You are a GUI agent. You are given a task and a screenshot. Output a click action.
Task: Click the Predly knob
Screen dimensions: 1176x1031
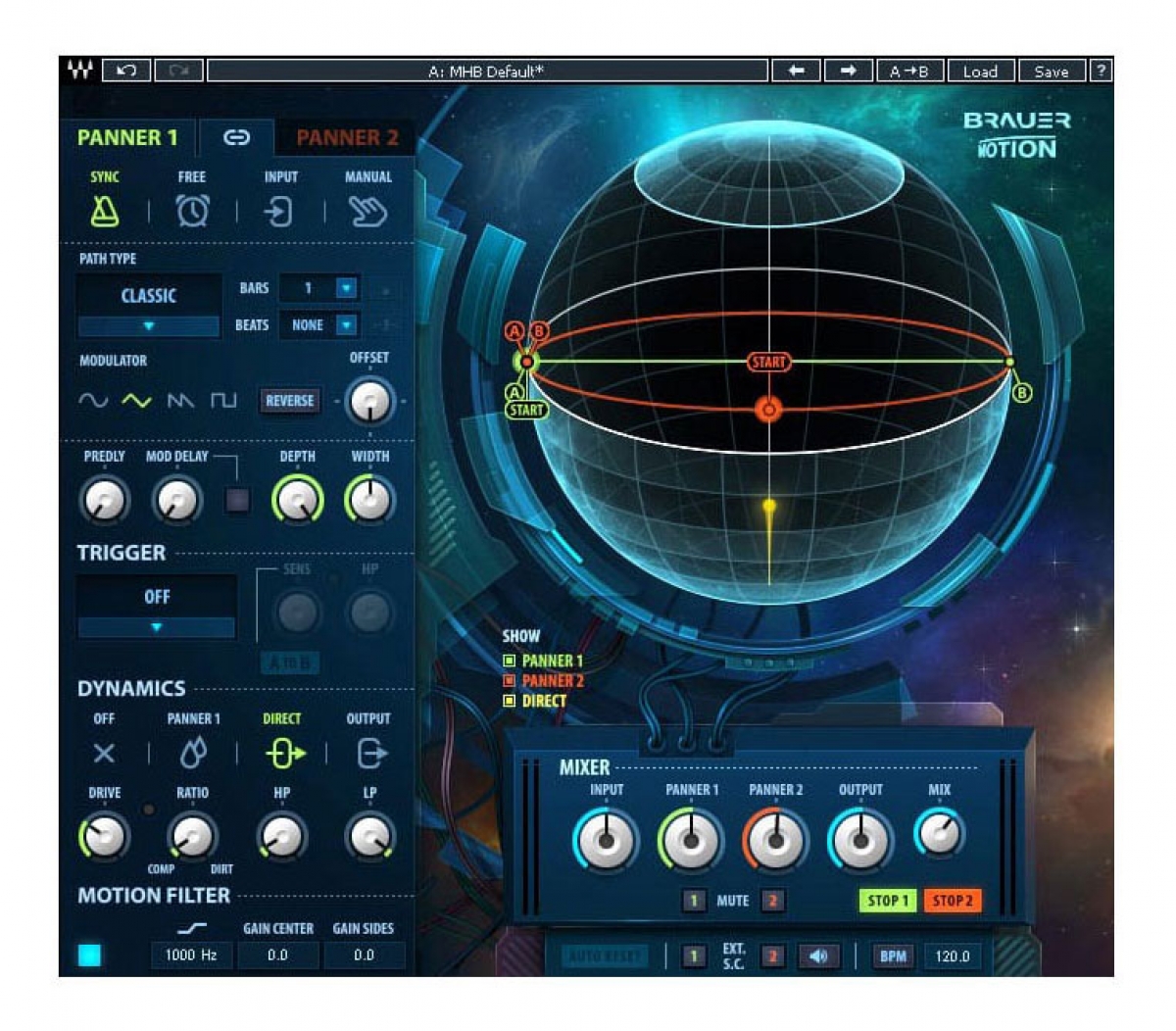pos(104,500)
